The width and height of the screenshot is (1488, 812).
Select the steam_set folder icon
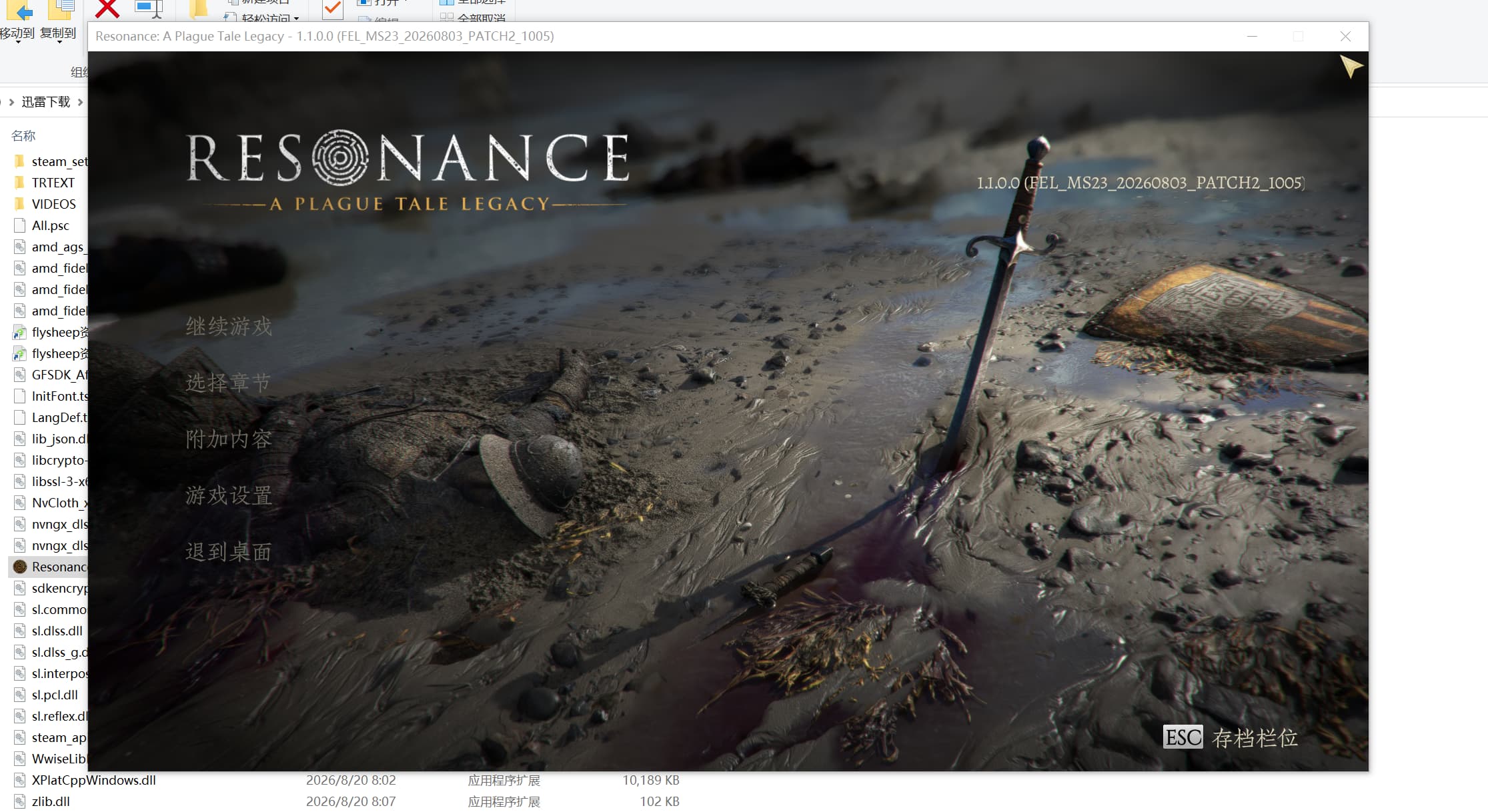tap(19, 161)
